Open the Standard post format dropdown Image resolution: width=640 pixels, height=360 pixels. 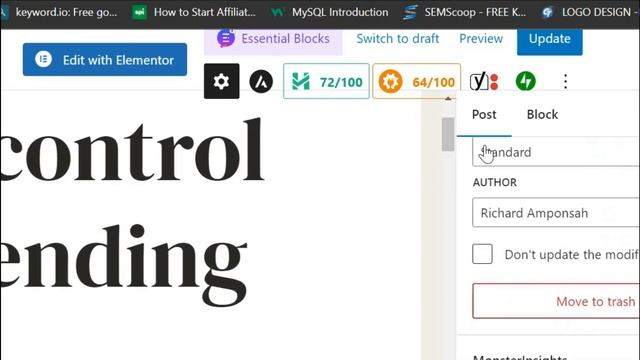(x=556, y=152)
